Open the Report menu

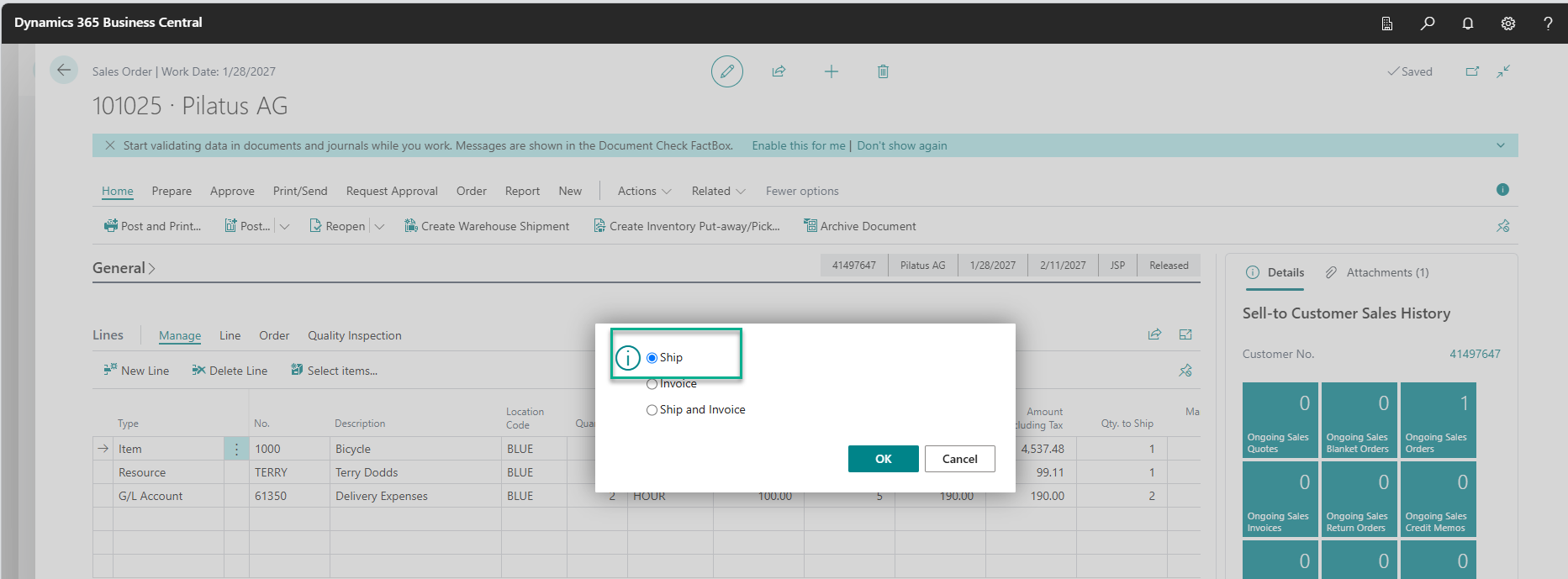522,191
